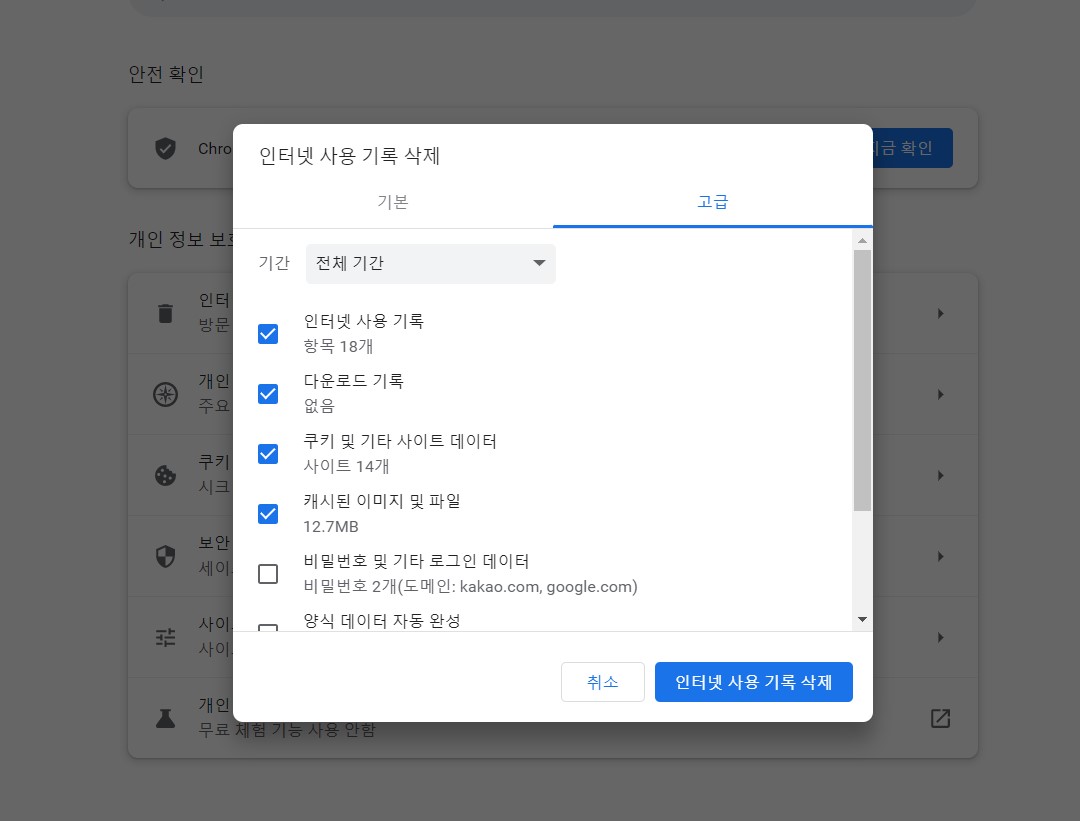
Task: Click the Chrome safety check shield icon
Action: (165, 148)
